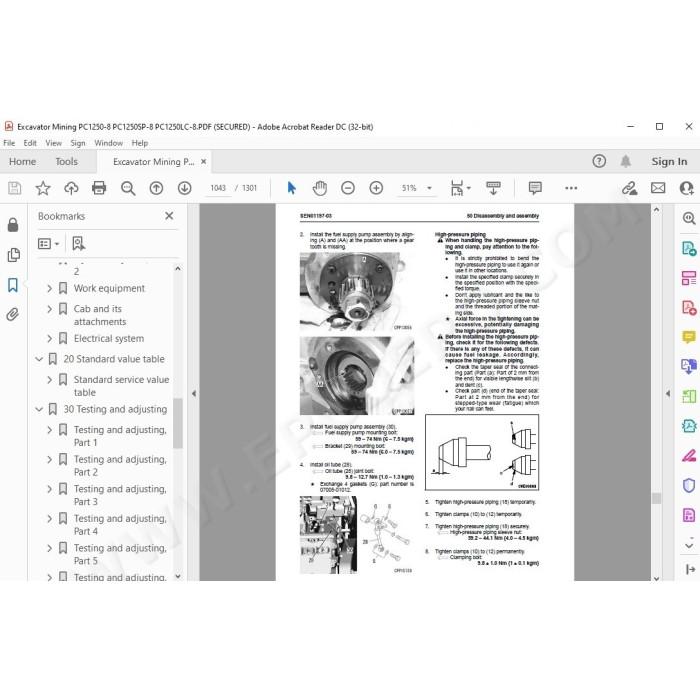
Task: Open the page thumbnails panel
Action: click(x=13, y=255)
